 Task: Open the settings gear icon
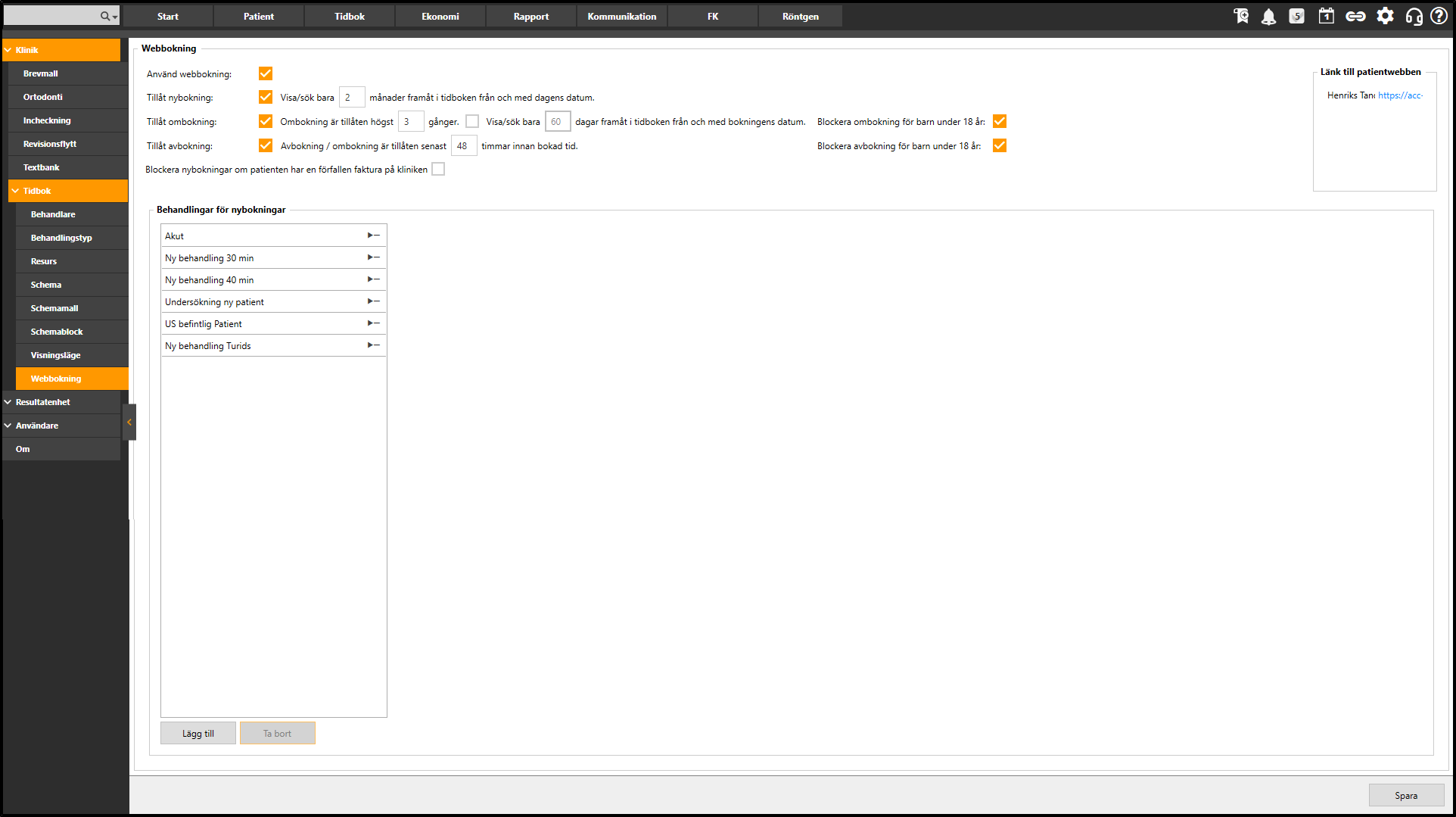click(1385, 16)
